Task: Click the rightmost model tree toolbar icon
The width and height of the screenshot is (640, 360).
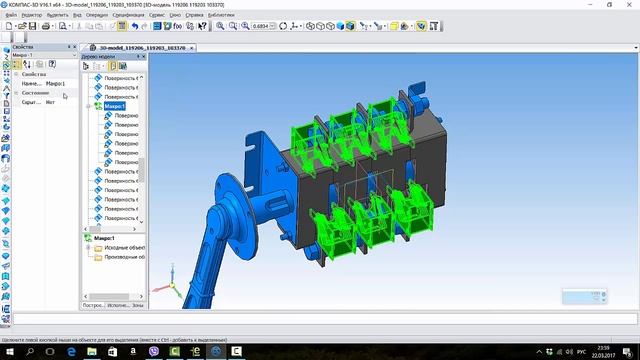Action: [x=122, y=66]
